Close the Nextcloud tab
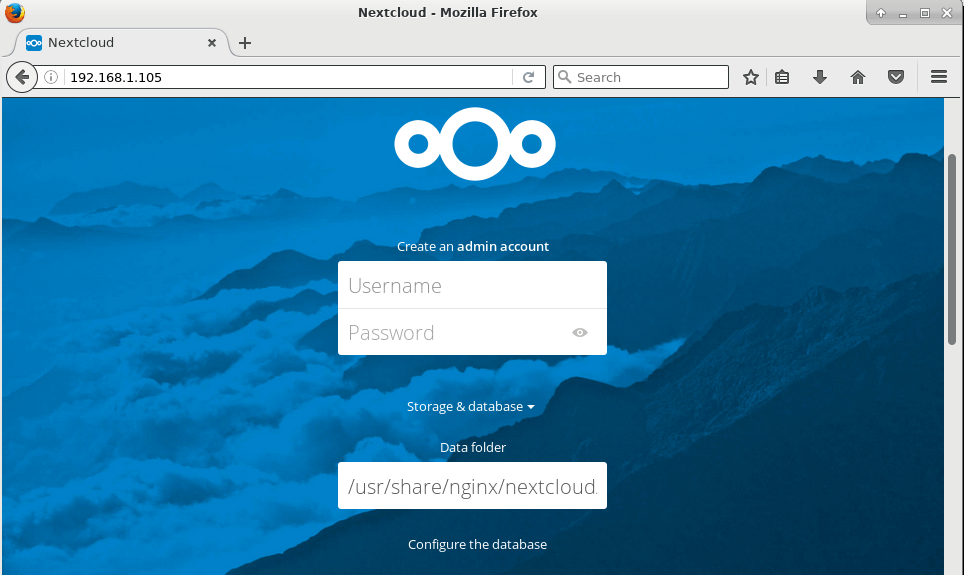964x575 pixels. click(212, 43)
